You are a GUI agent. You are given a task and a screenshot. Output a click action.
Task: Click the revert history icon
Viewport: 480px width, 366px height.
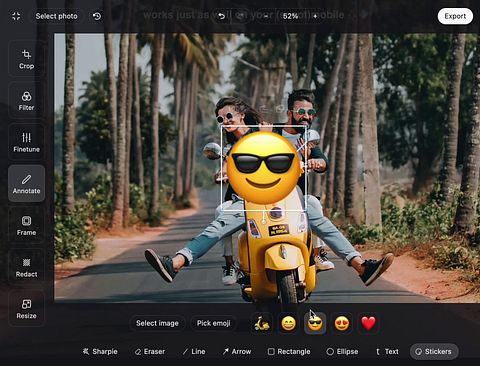point(97,16)
